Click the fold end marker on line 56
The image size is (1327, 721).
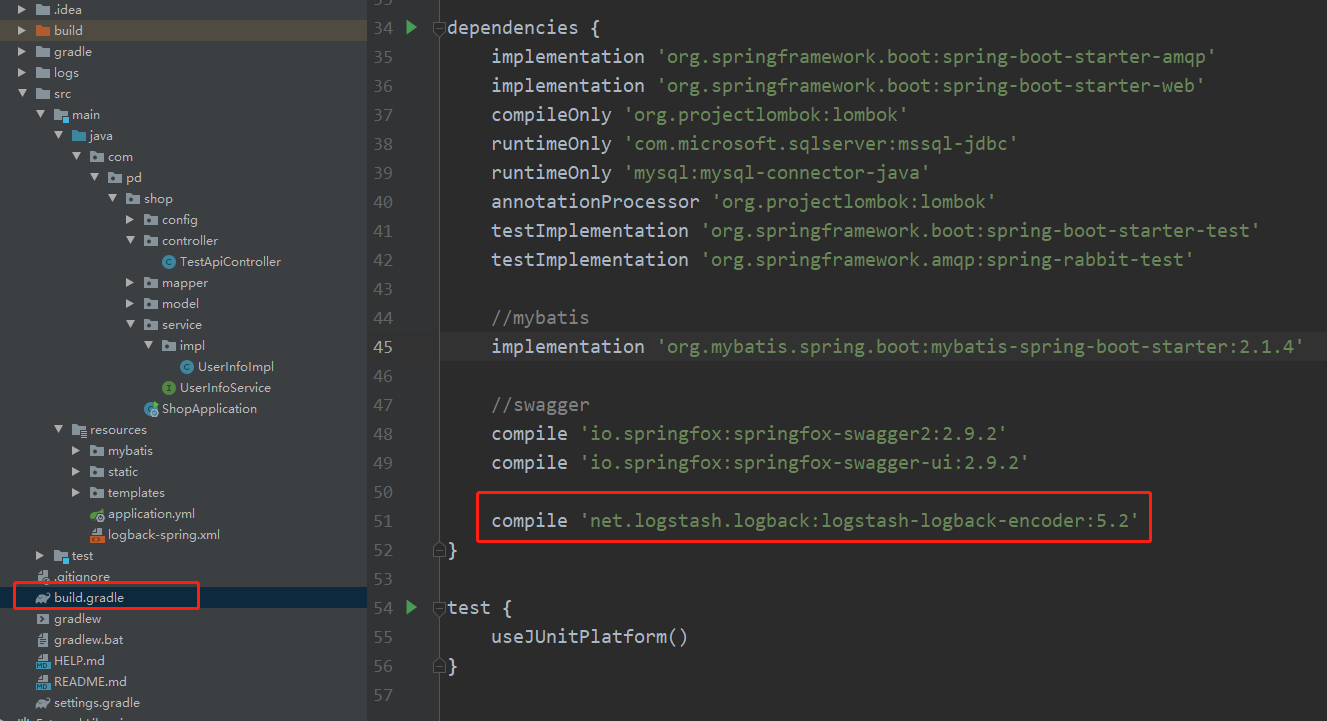pyautogui.click(x=438, y=666)
